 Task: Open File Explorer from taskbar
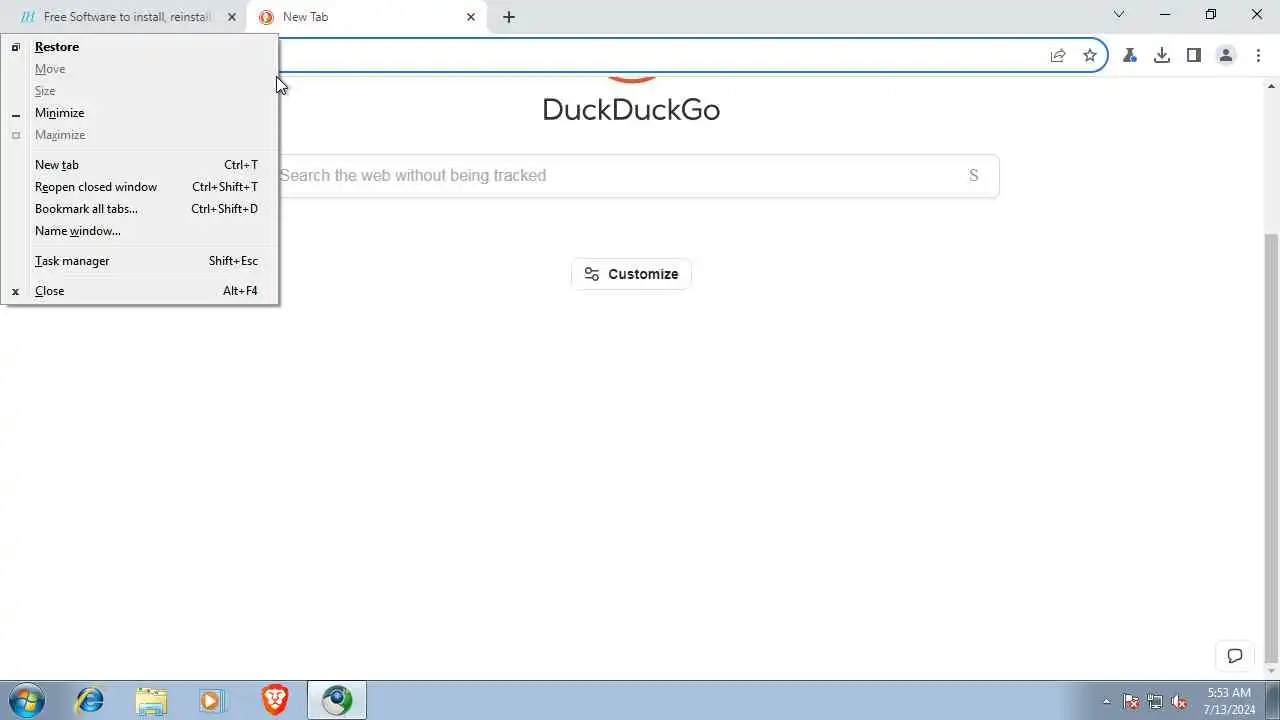click(x=151, y=700)
